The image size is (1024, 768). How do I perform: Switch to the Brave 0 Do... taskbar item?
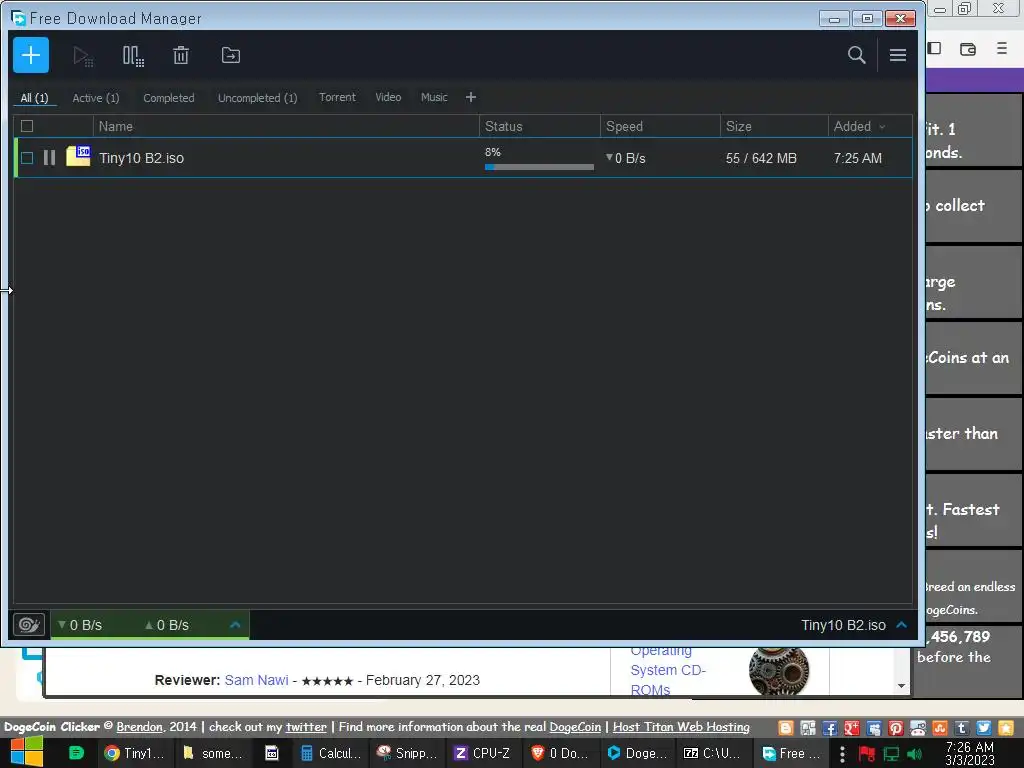pos(560,753)
